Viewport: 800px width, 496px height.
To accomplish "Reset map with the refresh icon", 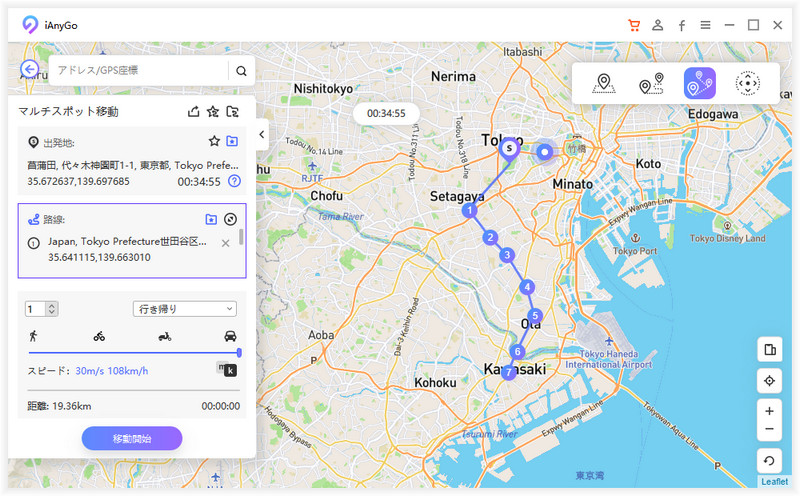I will pyautogui.click(x=769, y=461).
